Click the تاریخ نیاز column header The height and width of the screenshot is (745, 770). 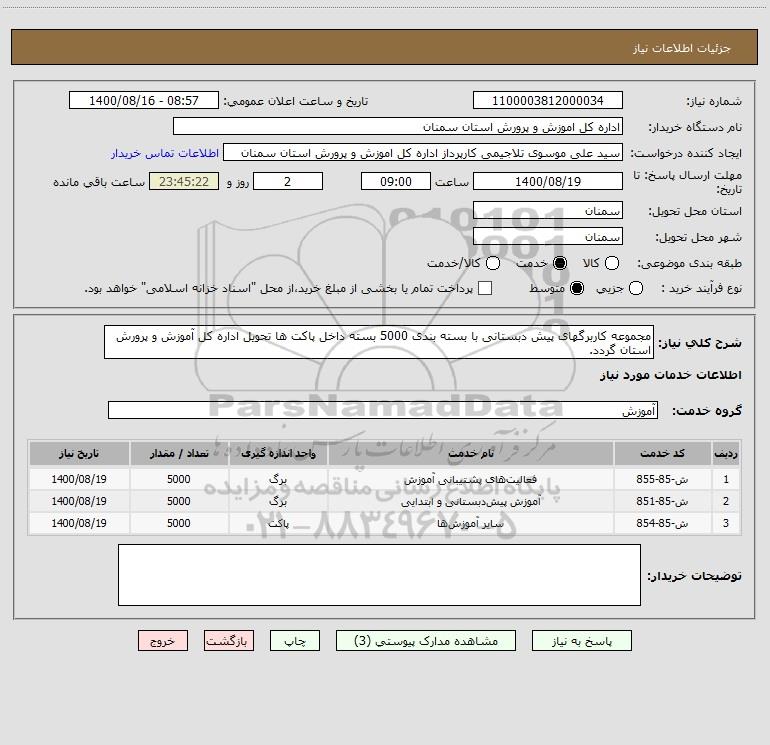[x=79, y=453]
